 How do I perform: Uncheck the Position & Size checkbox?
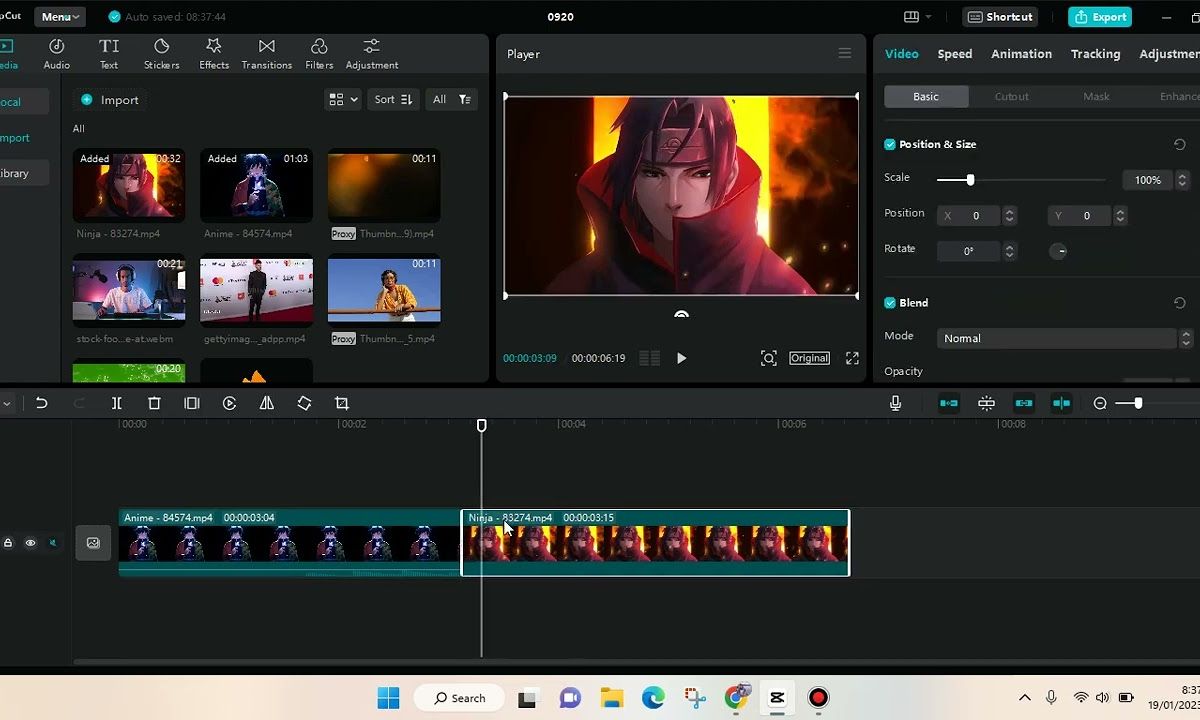(890, 144)
